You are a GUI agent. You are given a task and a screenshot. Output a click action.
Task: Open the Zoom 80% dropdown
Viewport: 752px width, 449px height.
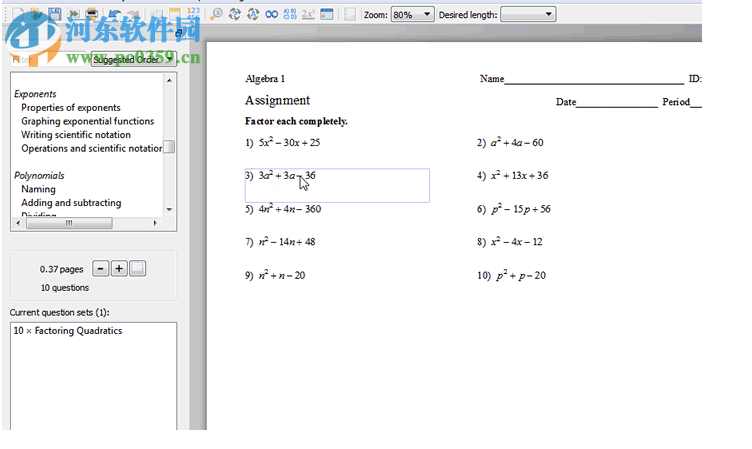point(412,14)
